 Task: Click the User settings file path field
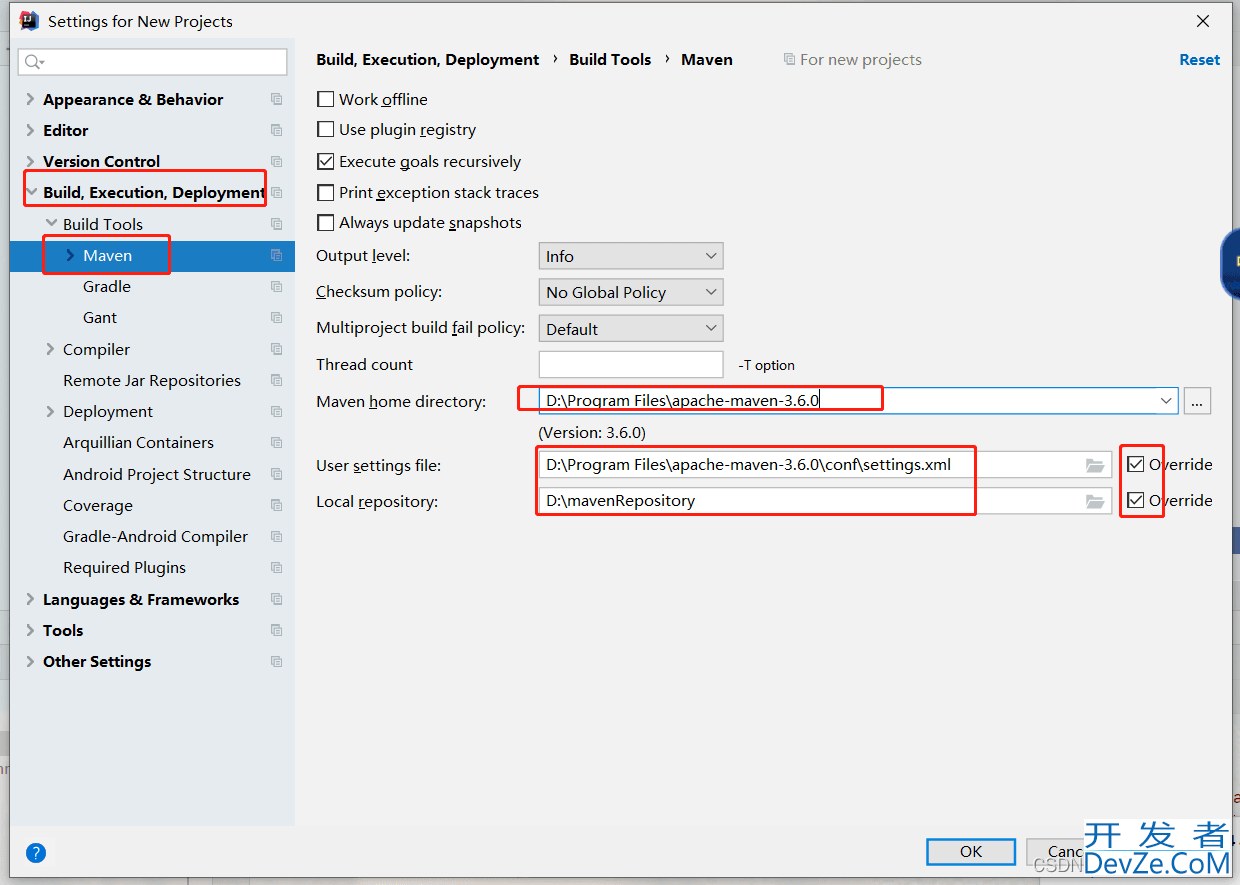[825, 465]
